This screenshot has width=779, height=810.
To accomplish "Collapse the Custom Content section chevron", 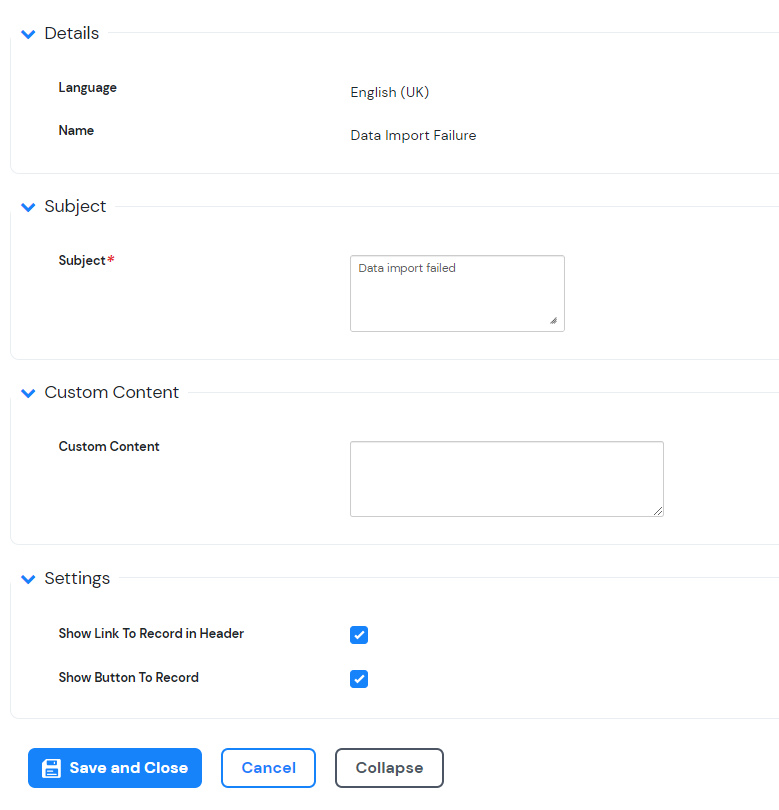I will pos(28,394).
